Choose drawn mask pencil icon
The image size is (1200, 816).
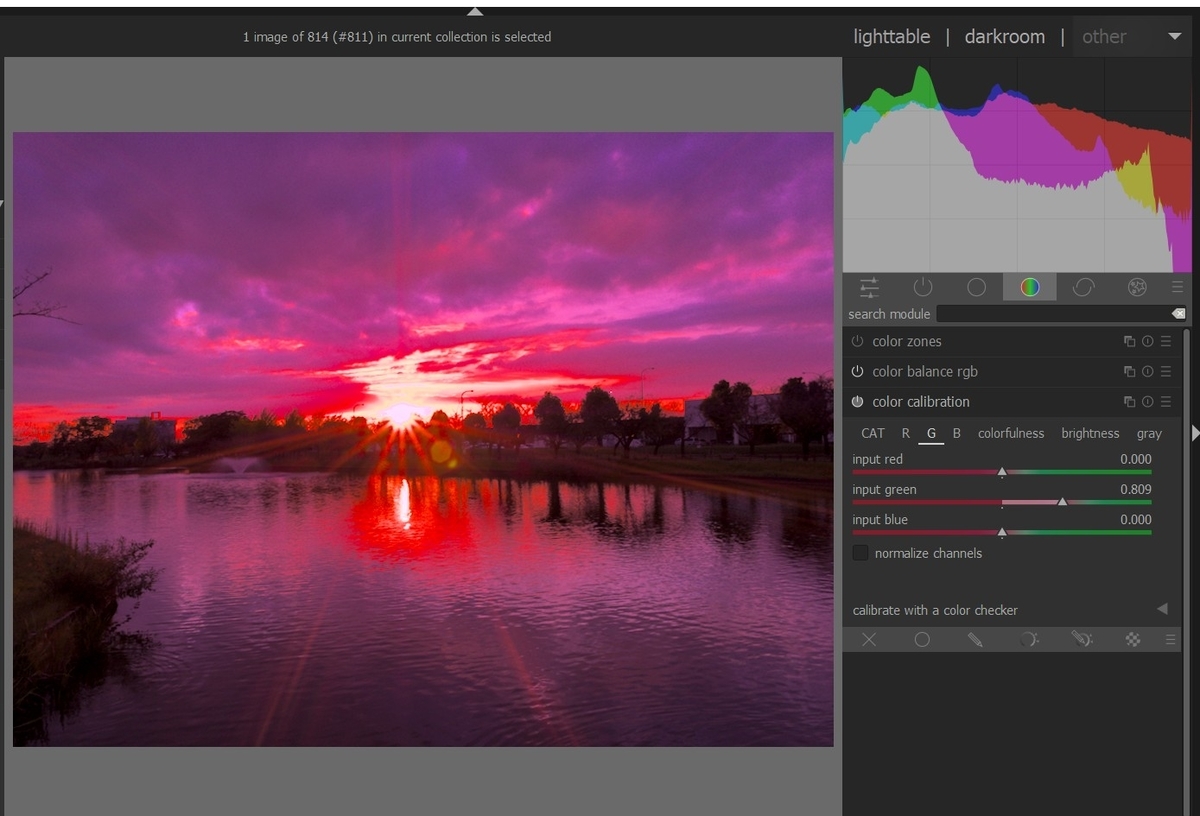975,639
